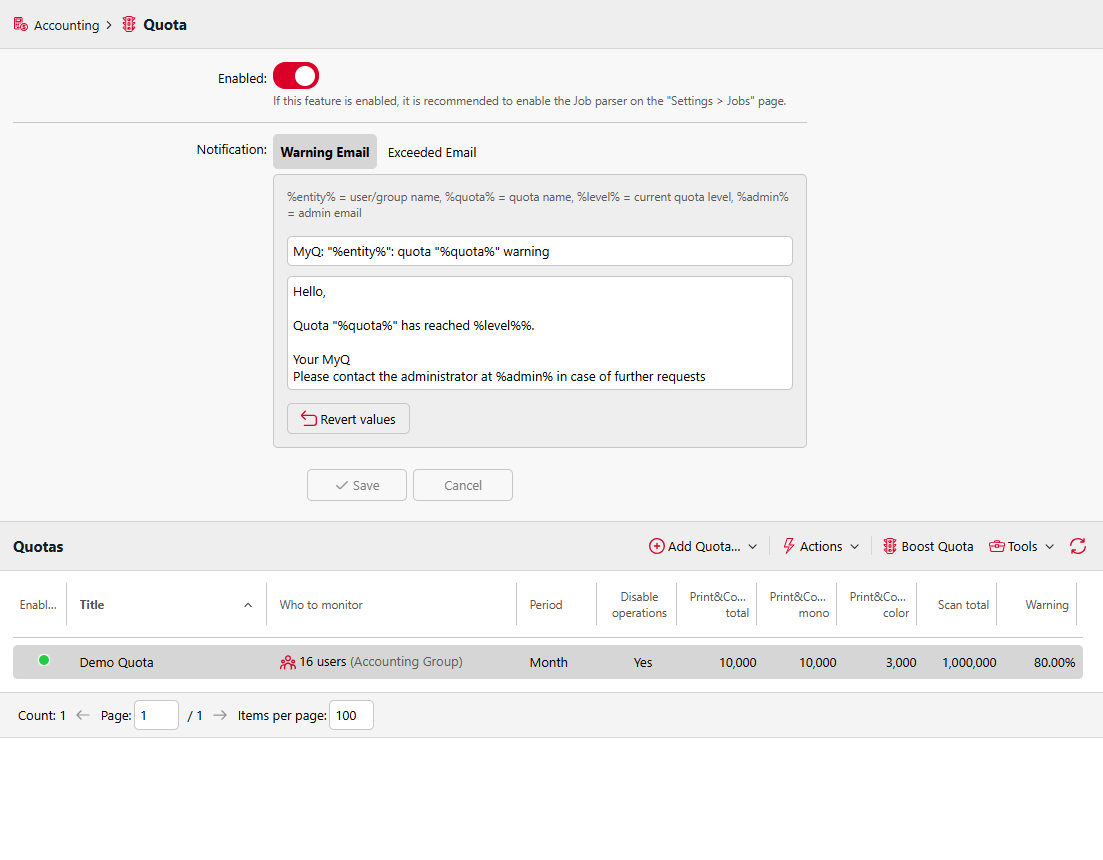Click the Enabled column header
Viewport: 1103px width, 860px height.
(38, 605)
